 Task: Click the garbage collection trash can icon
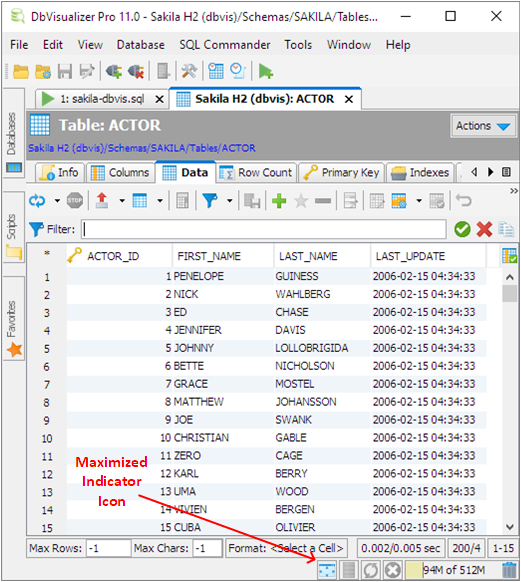coord(509,570)
